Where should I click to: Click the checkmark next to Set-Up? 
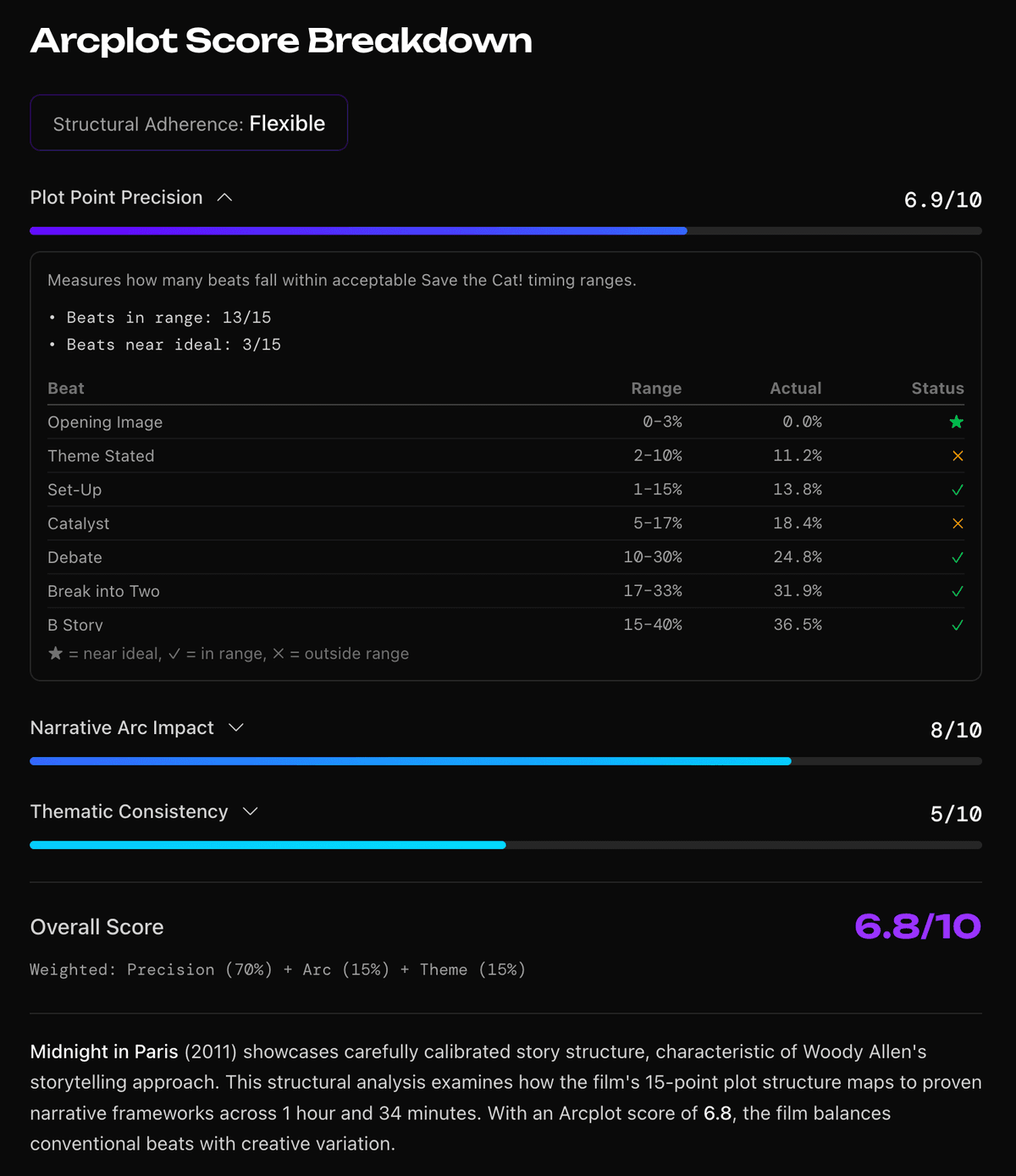coord(956,489)
